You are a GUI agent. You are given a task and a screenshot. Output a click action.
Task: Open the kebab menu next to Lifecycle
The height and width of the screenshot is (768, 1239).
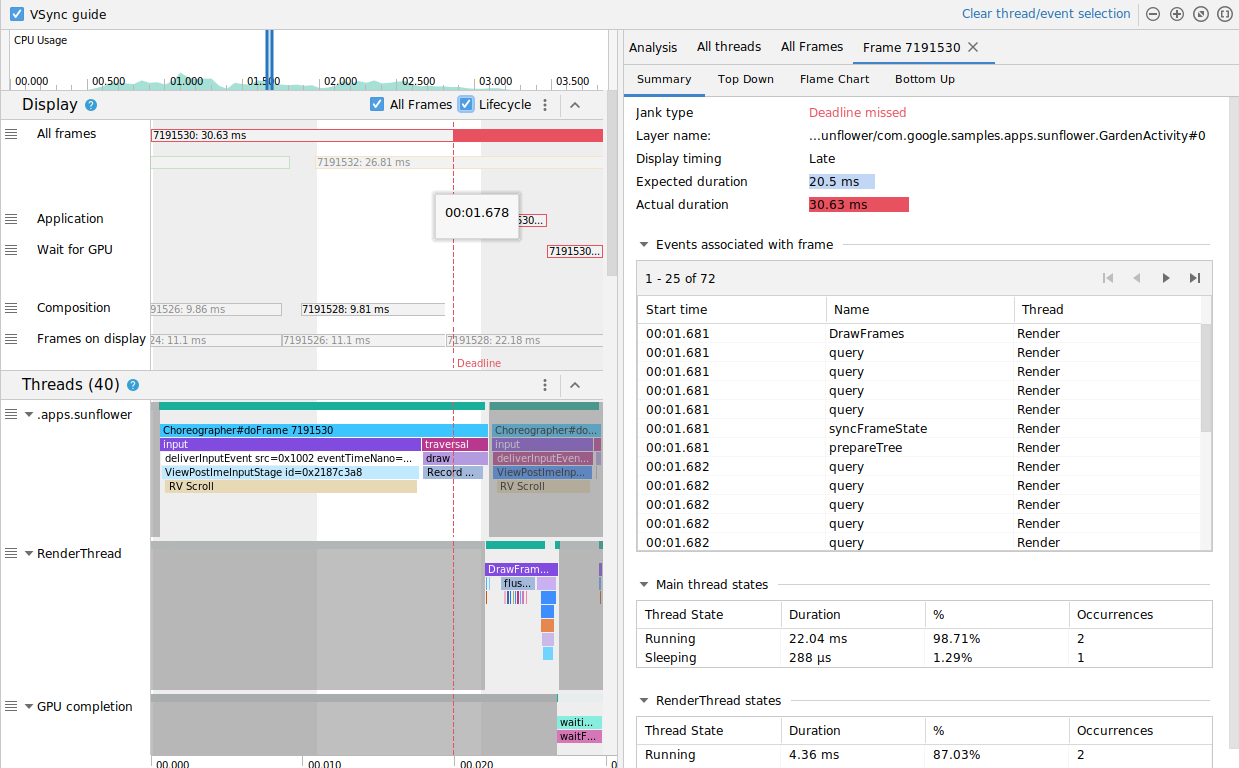coord(545,104)
